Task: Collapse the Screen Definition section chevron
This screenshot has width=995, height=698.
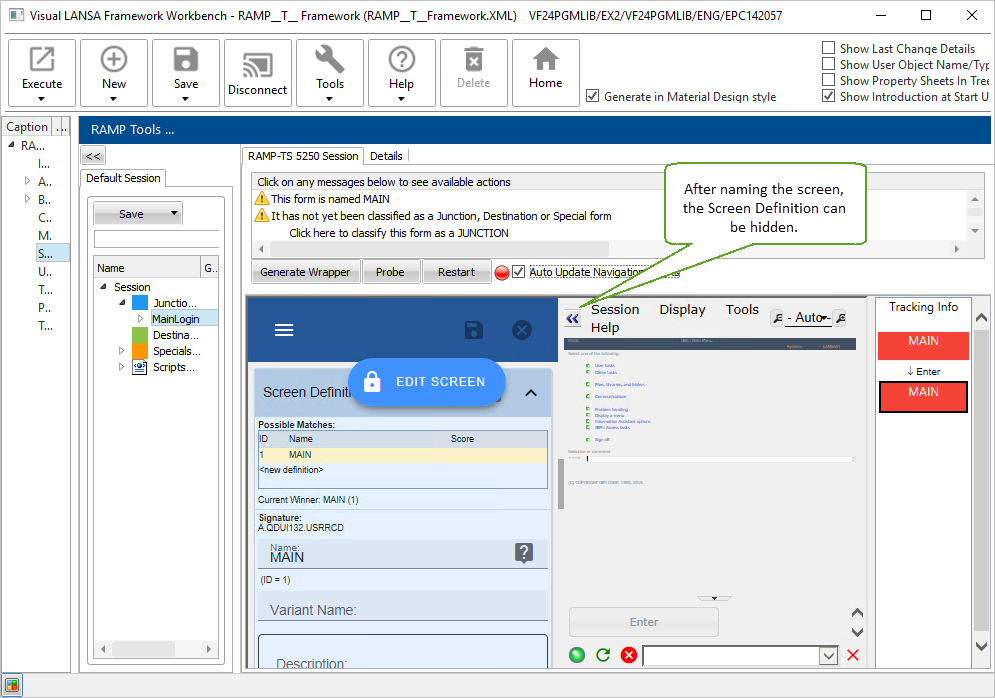Action: tap(531, 393)
